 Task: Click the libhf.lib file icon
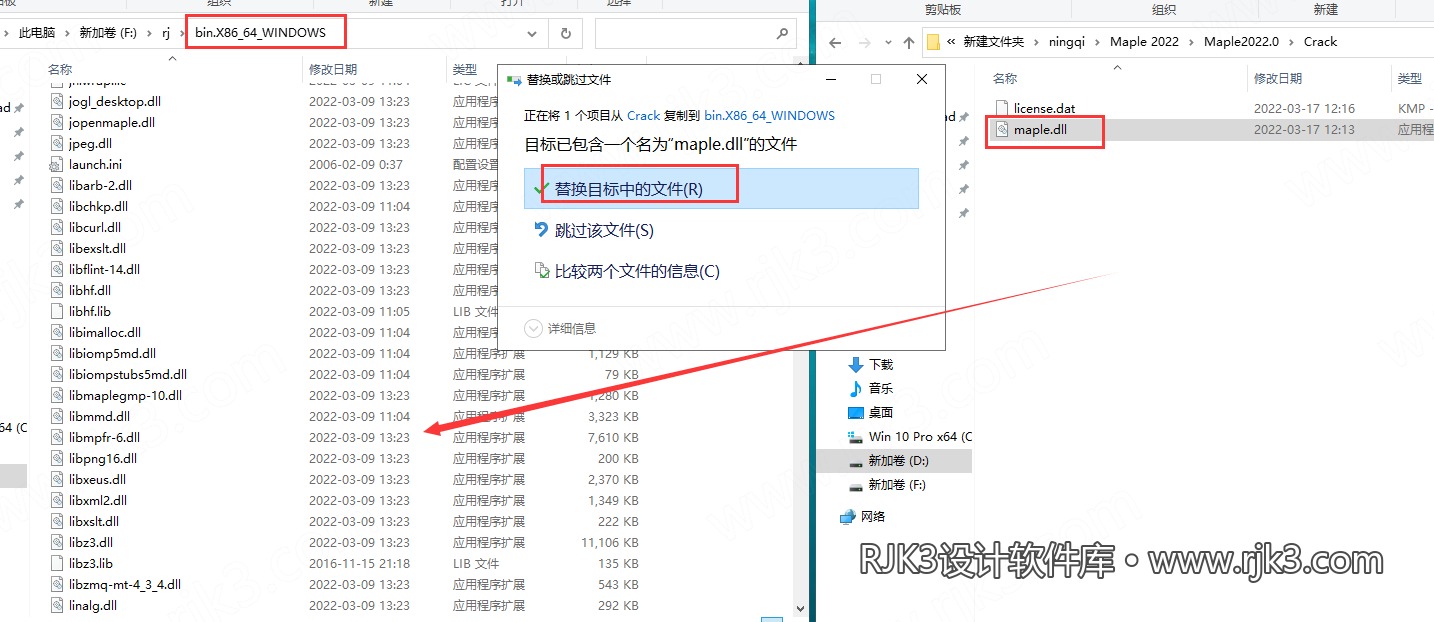57,311
